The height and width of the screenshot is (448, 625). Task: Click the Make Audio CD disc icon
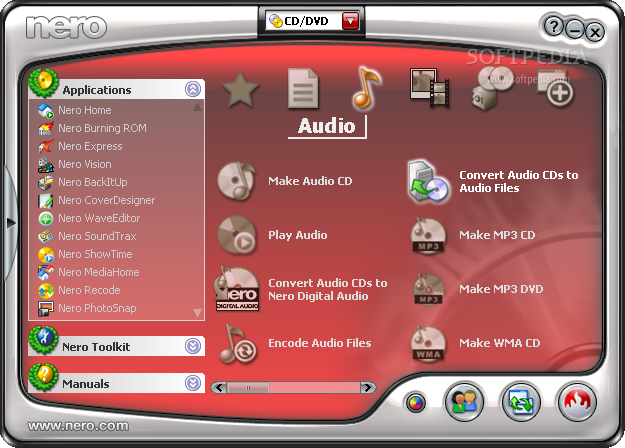[x=236, y=181]
